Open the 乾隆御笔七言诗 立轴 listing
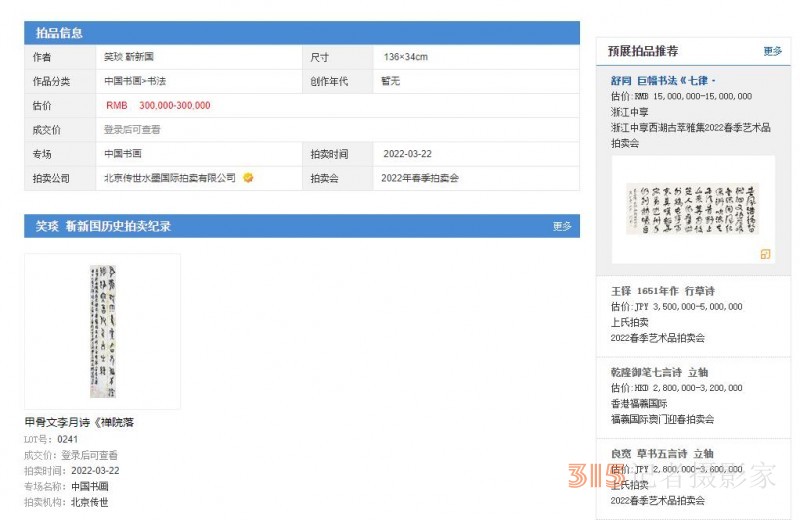800x520 pixels. 661,372
